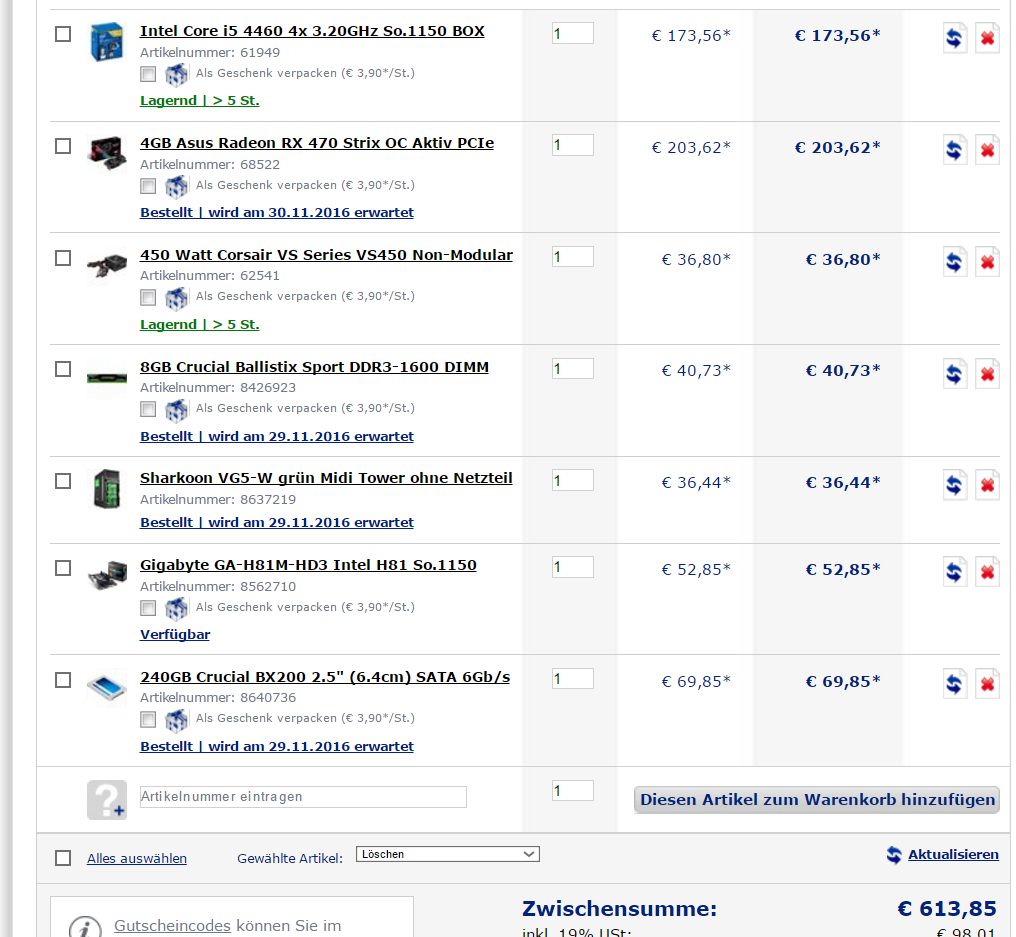
Task: Click Lagernd status under Intel Core i5
Action: coord(200,100)
